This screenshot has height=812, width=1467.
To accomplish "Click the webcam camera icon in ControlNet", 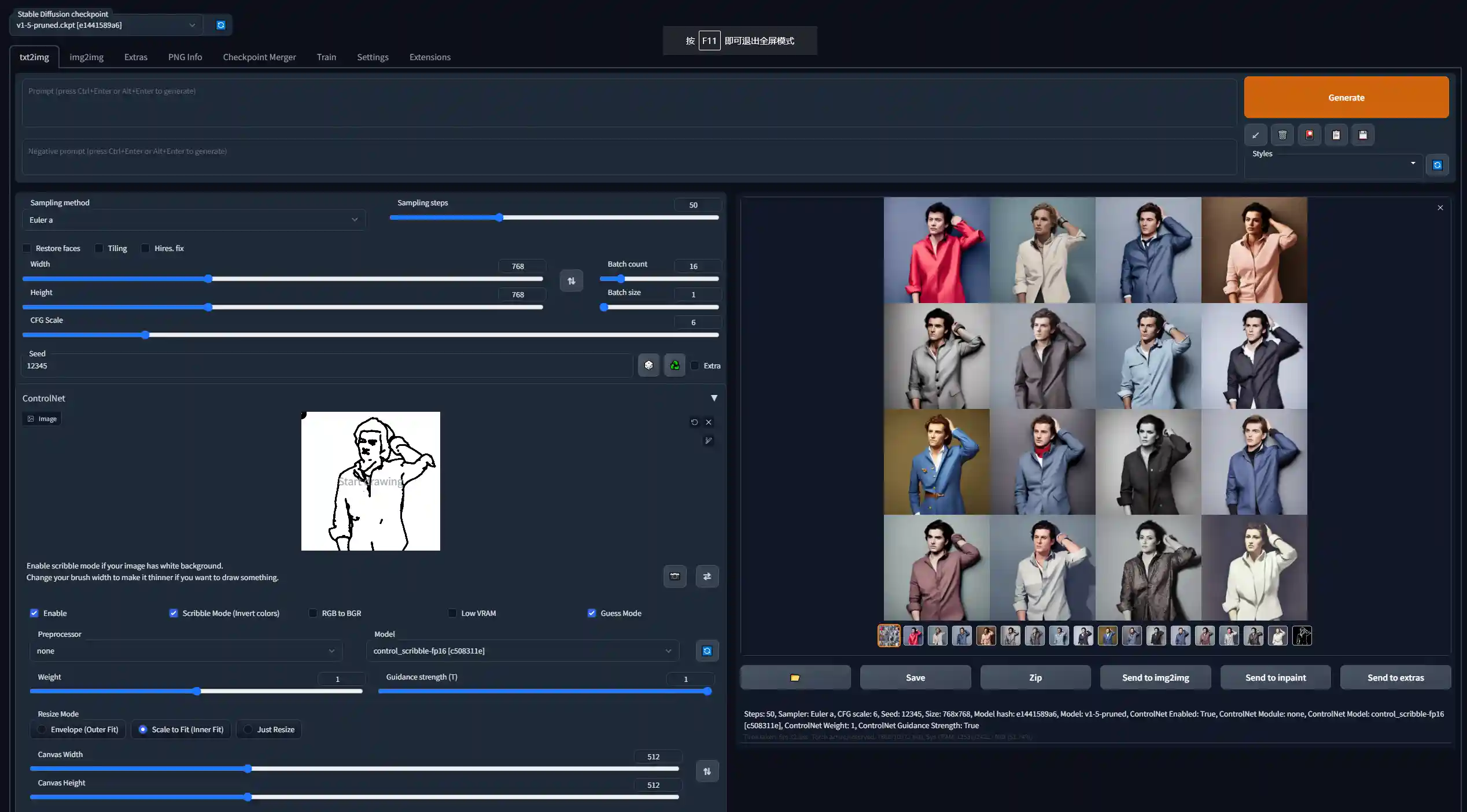I will 674,577.
